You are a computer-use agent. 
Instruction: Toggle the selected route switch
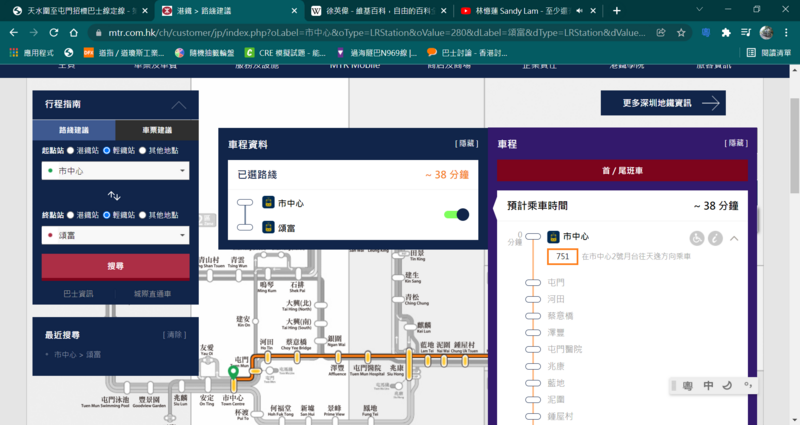pos(457,215)
